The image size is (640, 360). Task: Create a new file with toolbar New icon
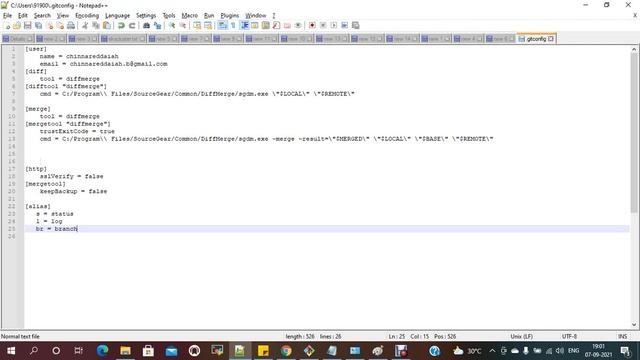point(7,25)
